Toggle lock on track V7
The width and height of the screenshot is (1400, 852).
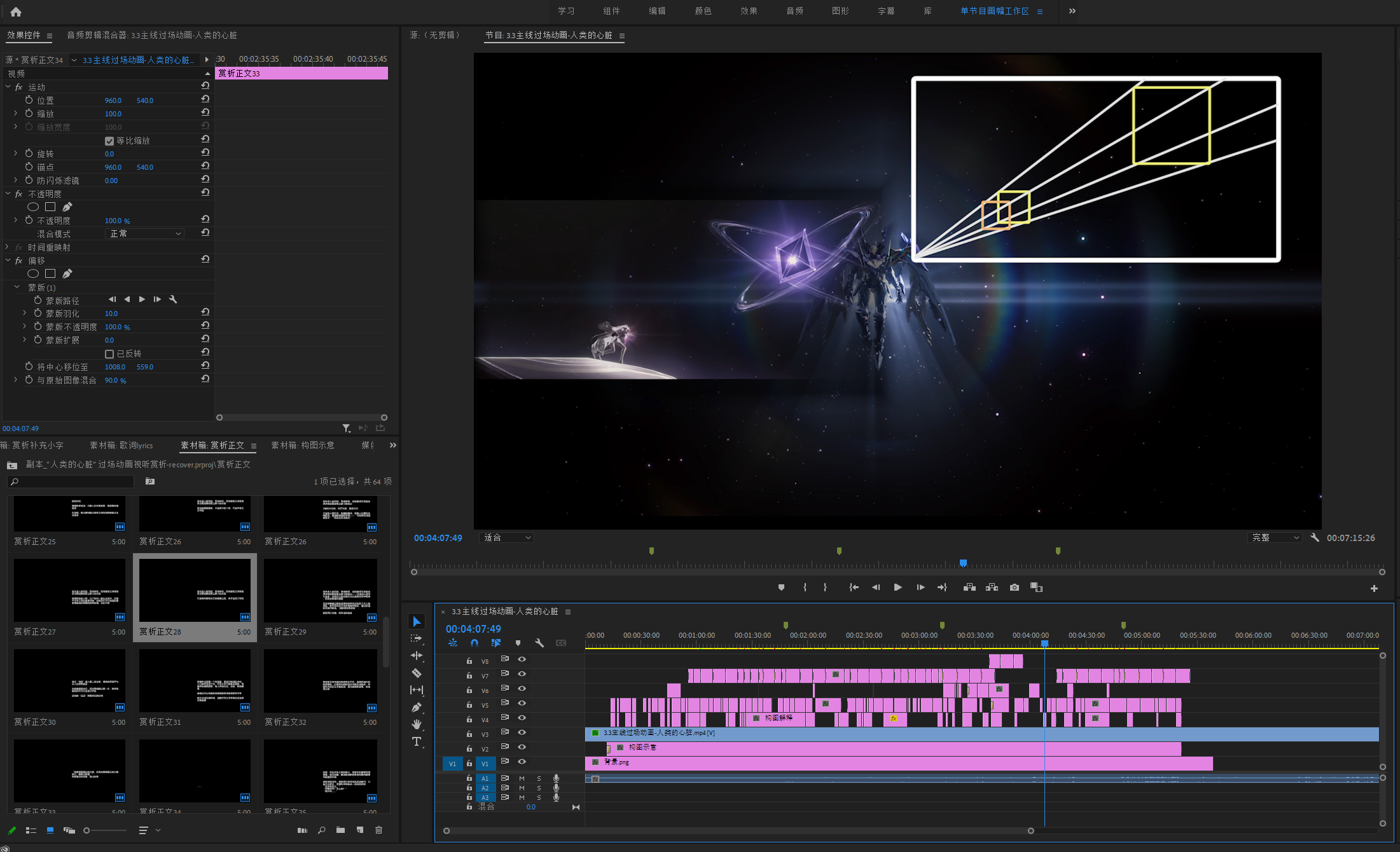coord(469,675)
